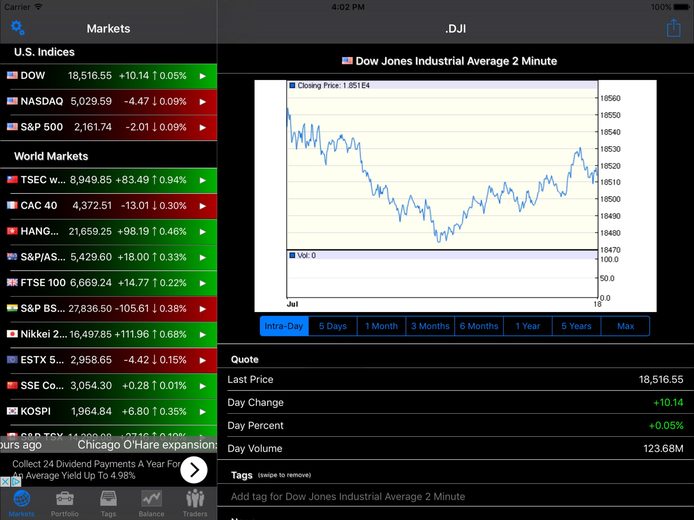694x520 pixels.
Task: Click the Day Percent value +0.05%
Action: pyautogui.click(x=666, y=425)
